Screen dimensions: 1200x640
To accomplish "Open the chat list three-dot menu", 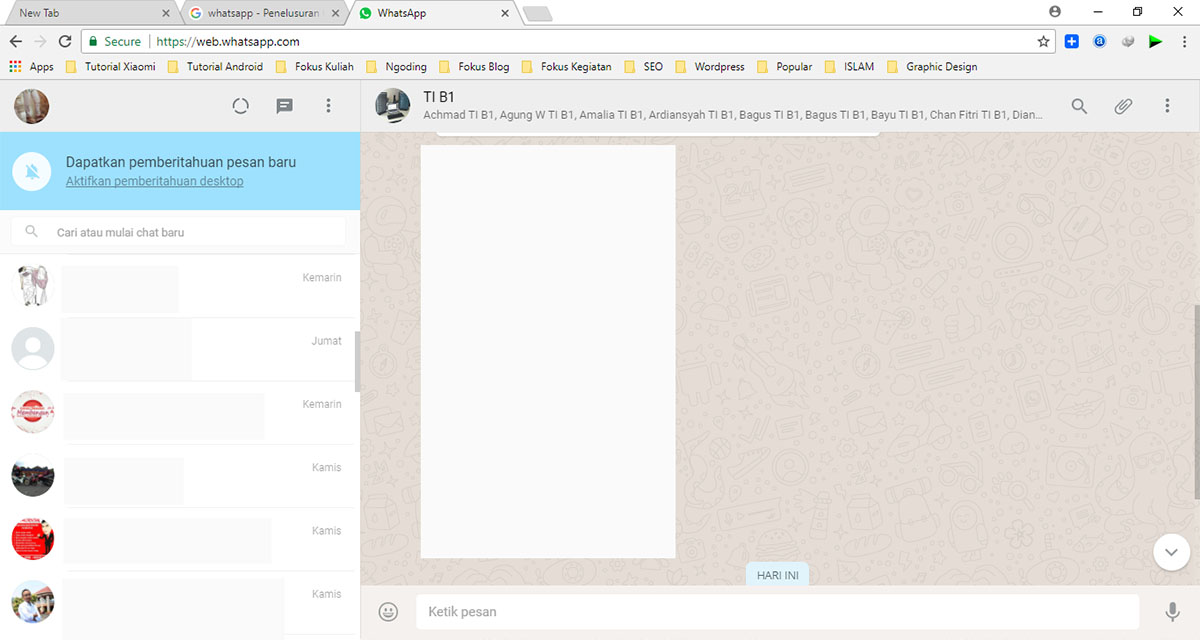I will click(x=328, y=105).
